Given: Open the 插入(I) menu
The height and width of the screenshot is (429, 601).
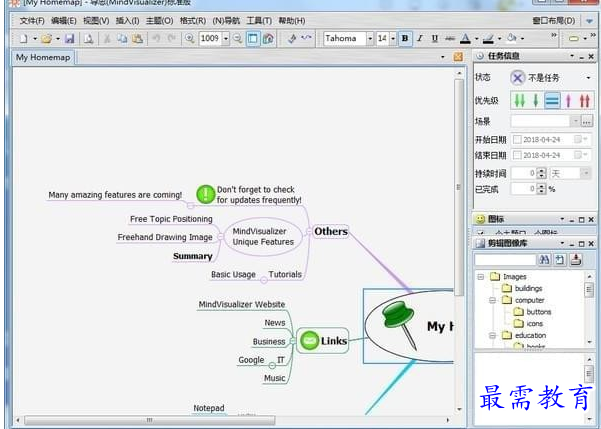Looking at the screenshot, I should pos(127,20).
